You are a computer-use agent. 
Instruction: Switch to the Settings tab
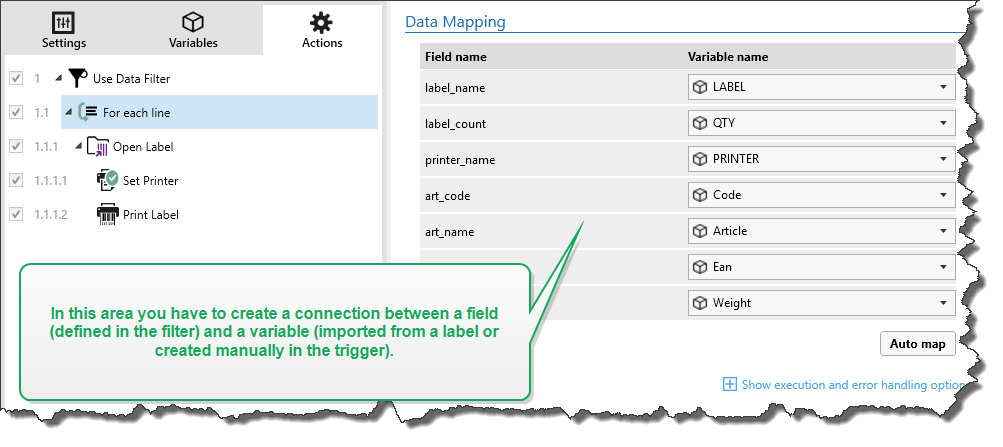click(63, 30)
